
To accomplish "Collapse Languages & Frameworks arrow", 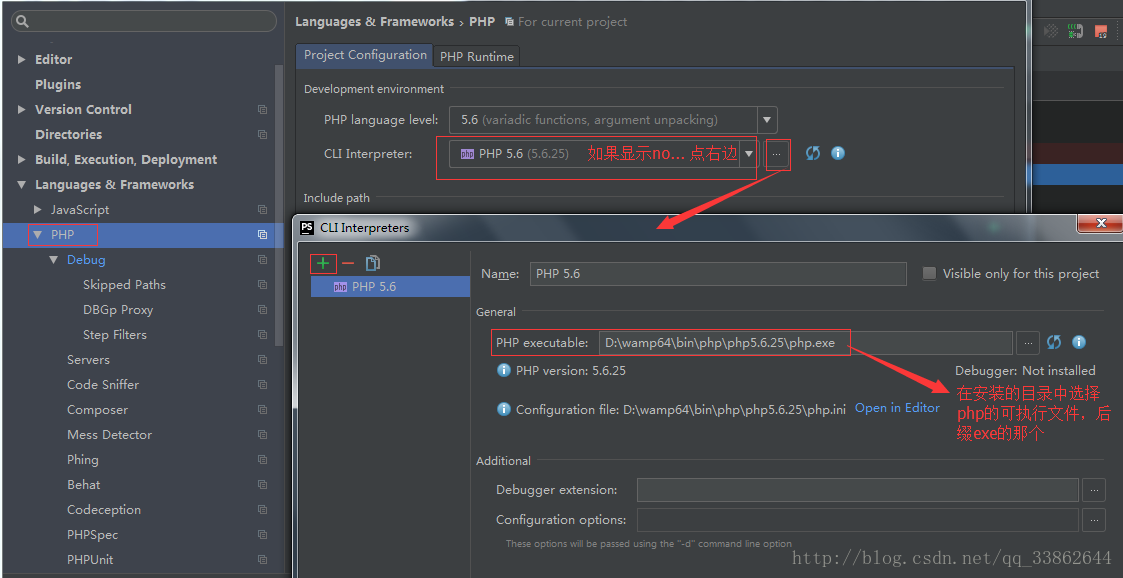I will (x=21, y=185).
